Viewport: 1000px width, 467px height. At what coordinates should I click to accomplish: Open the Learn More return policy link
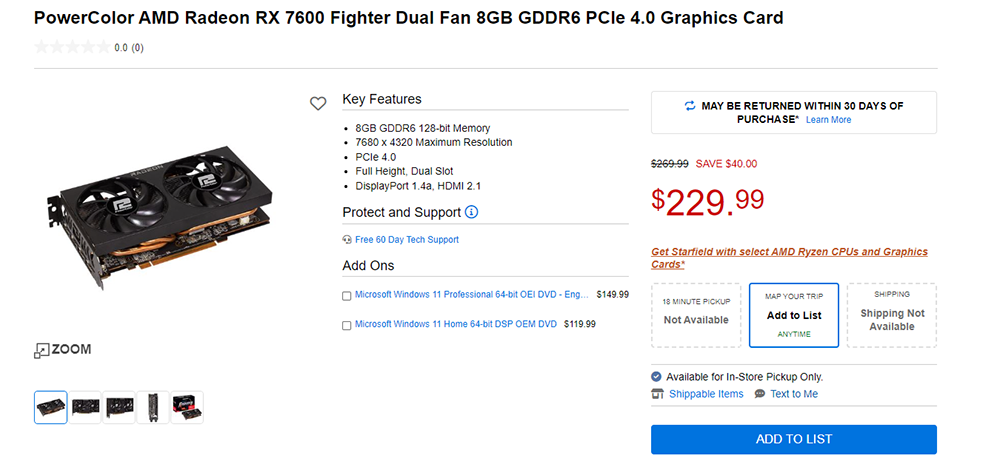coord(828,120)
